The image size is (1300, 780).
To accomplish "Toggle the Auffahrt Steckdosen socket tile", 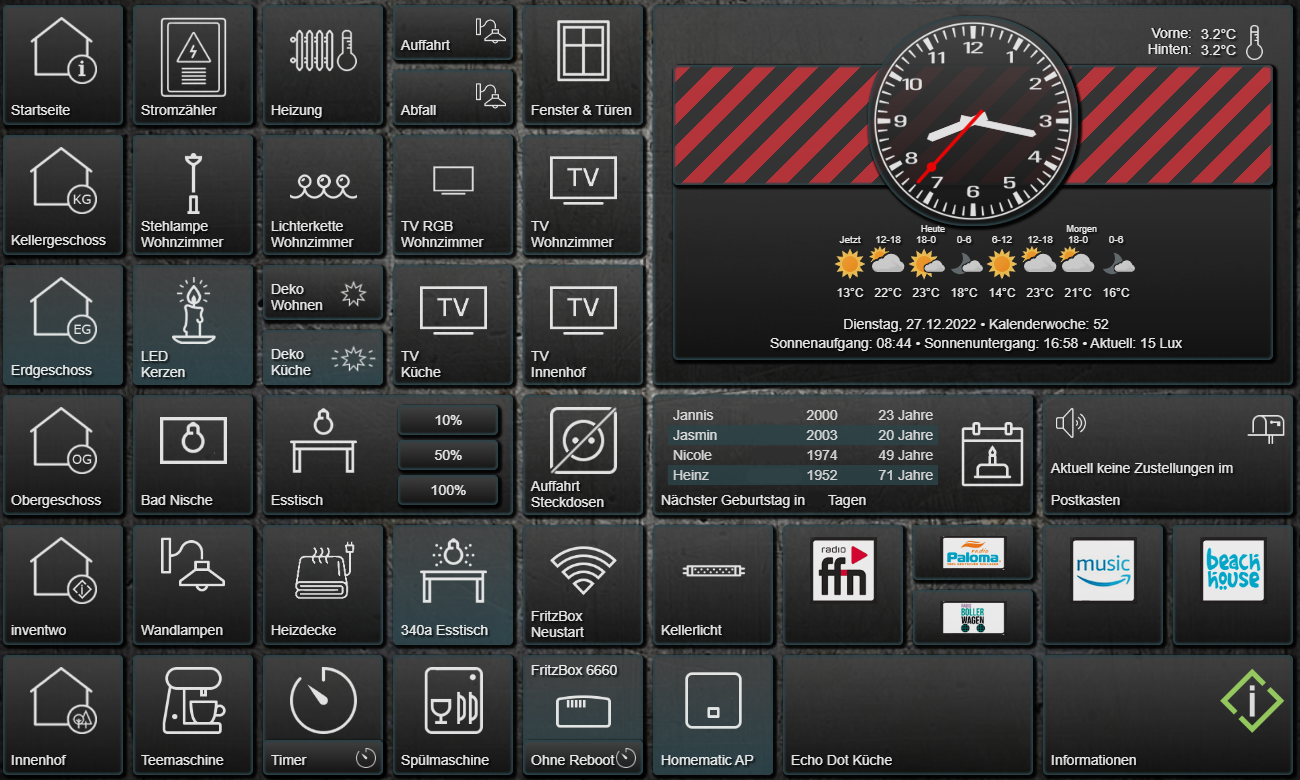I will click(x=583, y=455).
